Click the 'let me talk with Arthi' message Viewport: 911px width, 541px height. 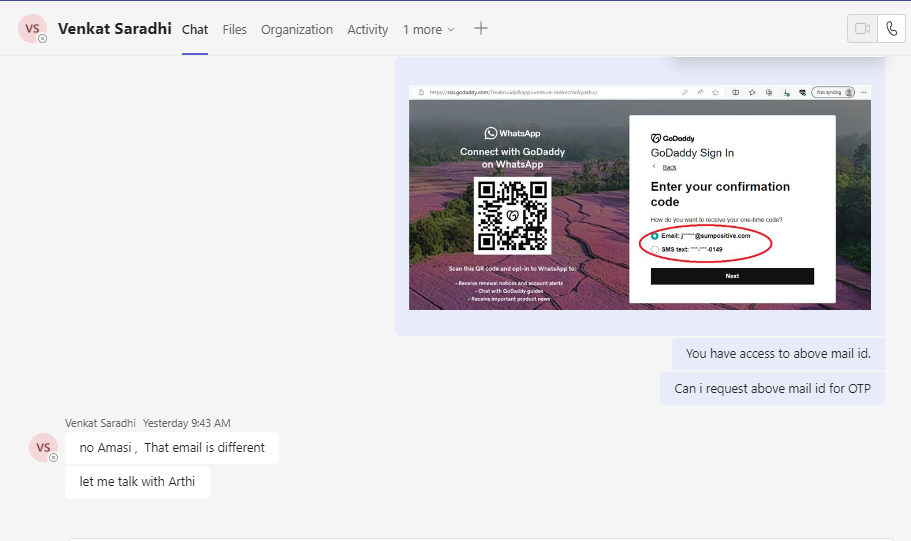click(x=137, y=482)
